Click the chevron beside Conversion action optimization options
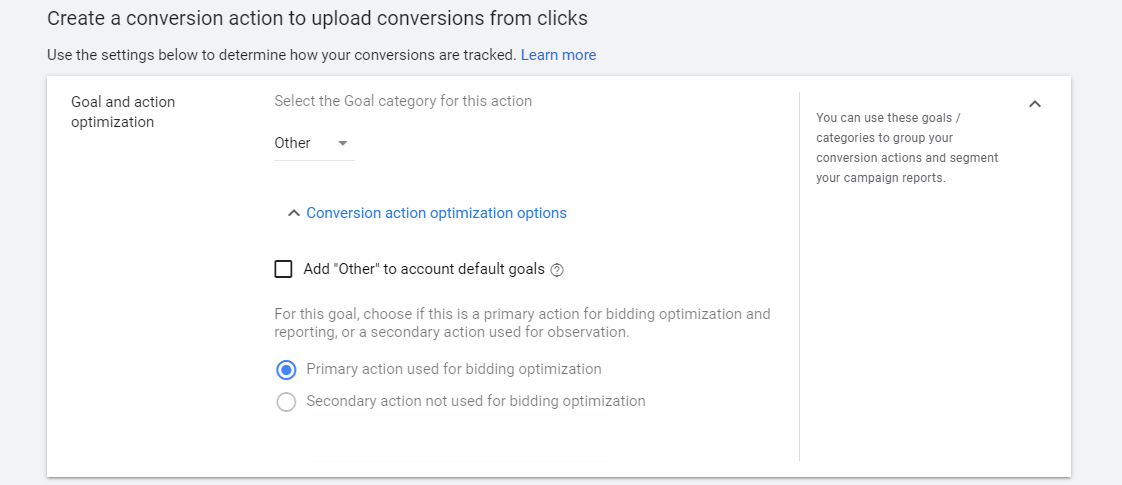 [293, 213]
